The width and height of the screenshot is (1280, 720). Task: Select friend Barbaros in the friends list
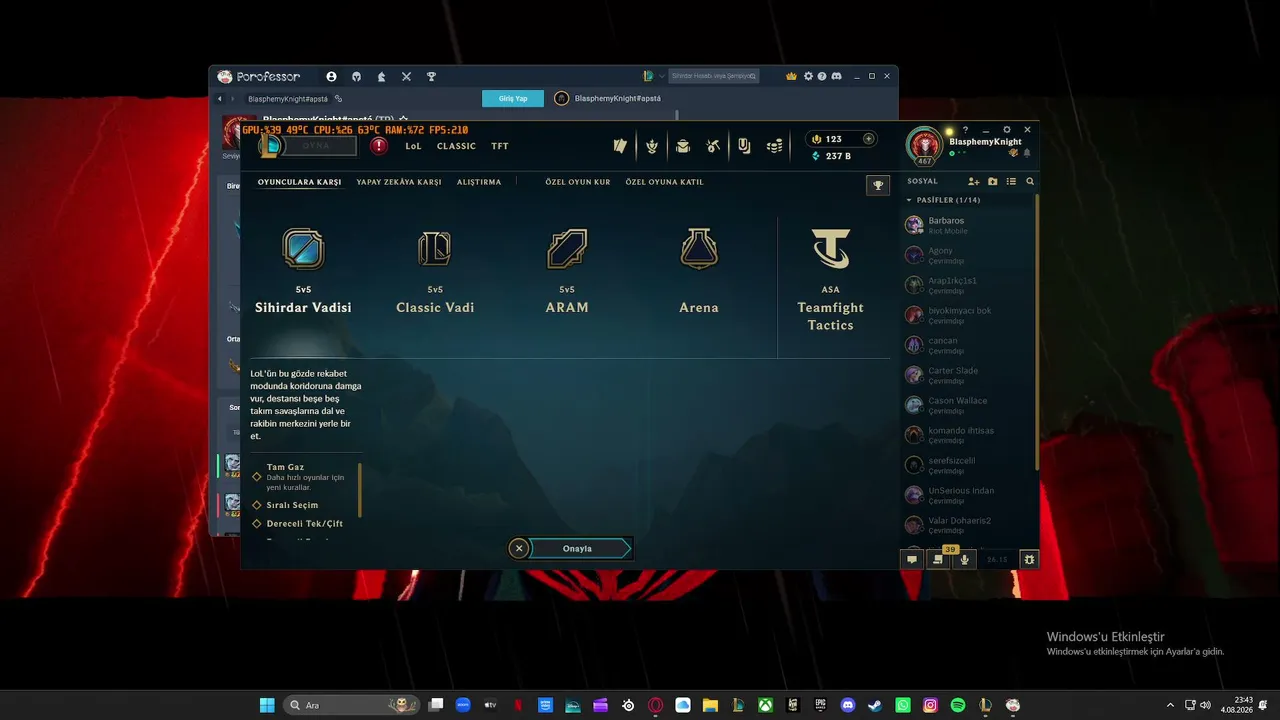click(x=968, y=225)
